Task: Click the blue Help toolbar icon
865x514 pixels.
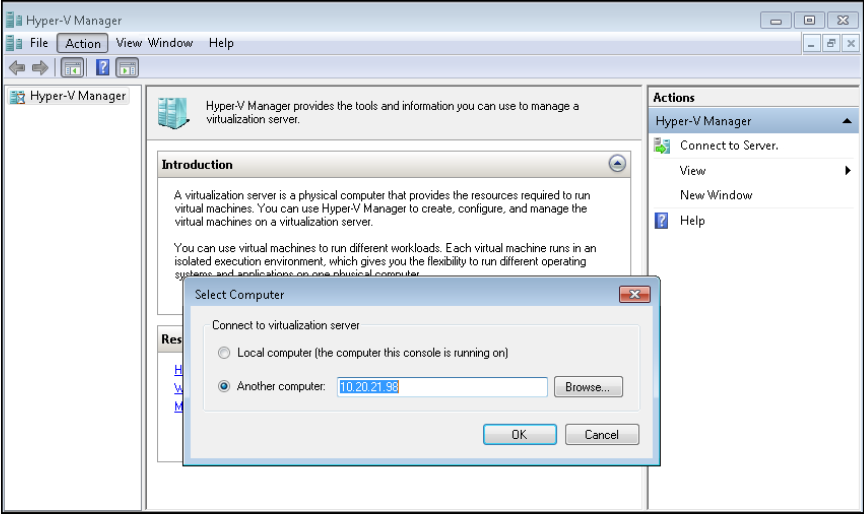Action: [102, 68]
